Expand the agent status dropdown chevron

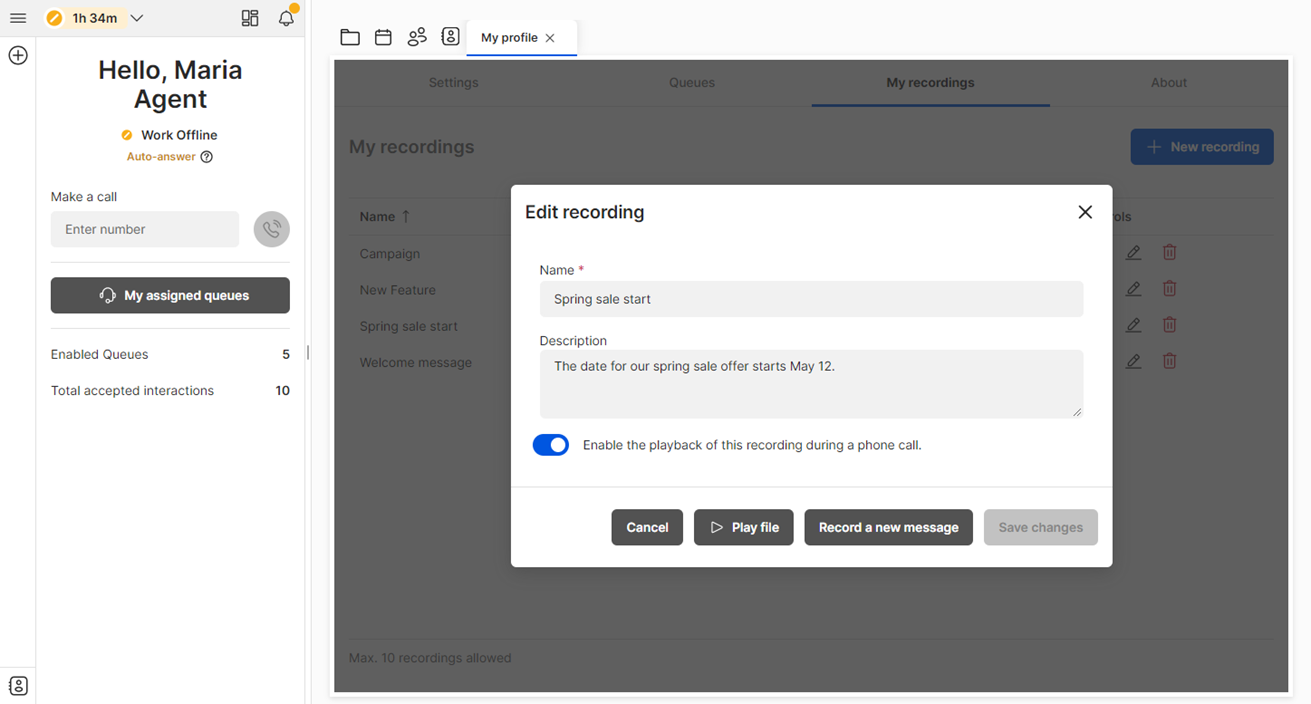pyautogui.click(x=137, y=18)
